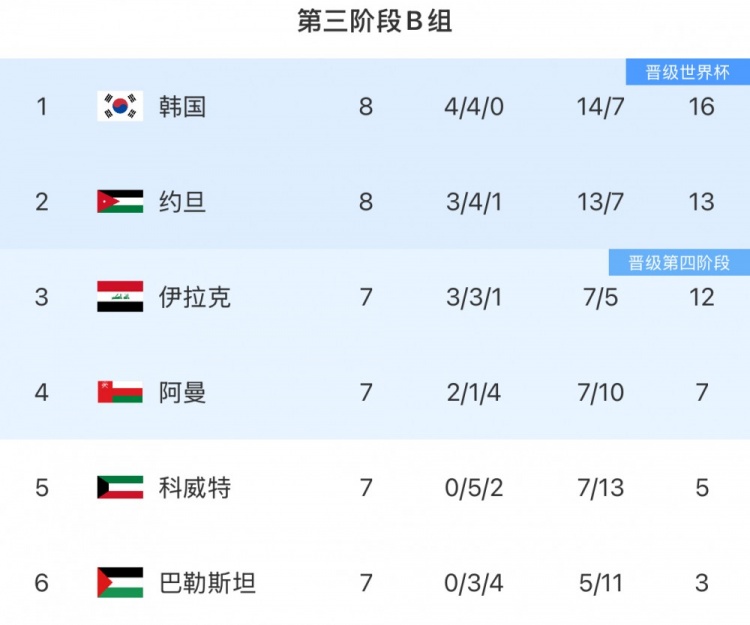
Task: Click South Korea's 16 points value
Action: 701,106
